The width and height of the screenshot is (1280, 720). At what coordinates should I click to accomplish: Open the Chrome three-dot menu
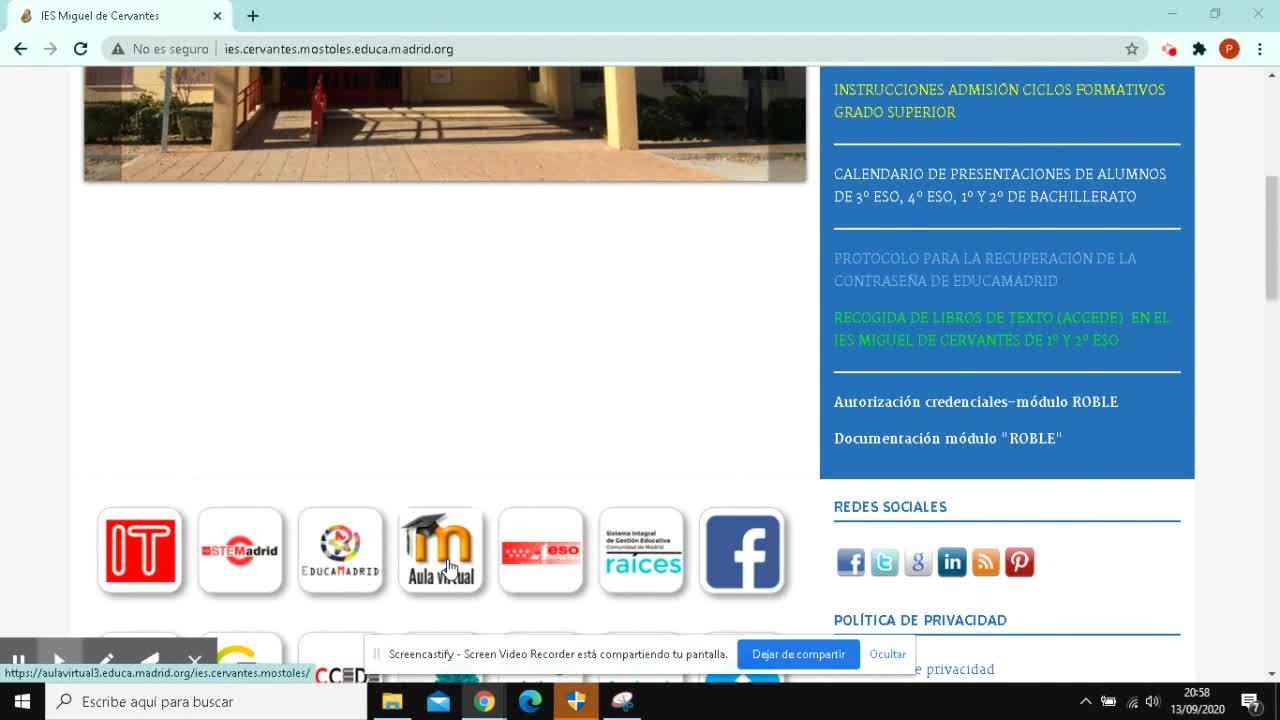point(1259,49)
